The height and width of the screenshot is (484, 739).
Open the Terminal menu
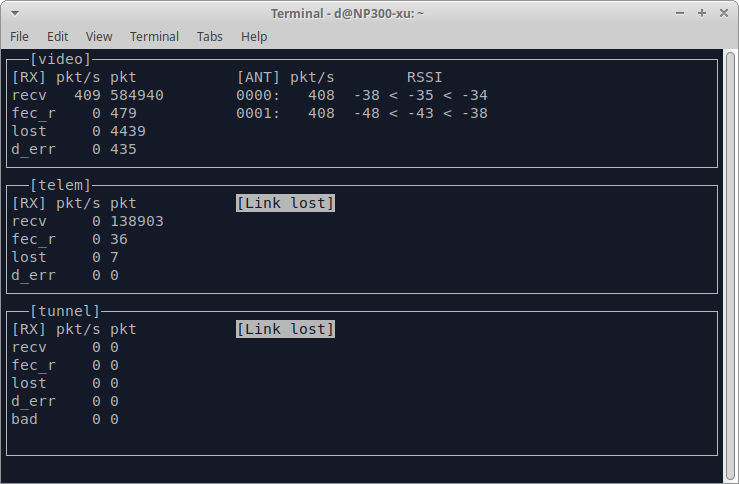pyautogui.click(x=154, y=36)
